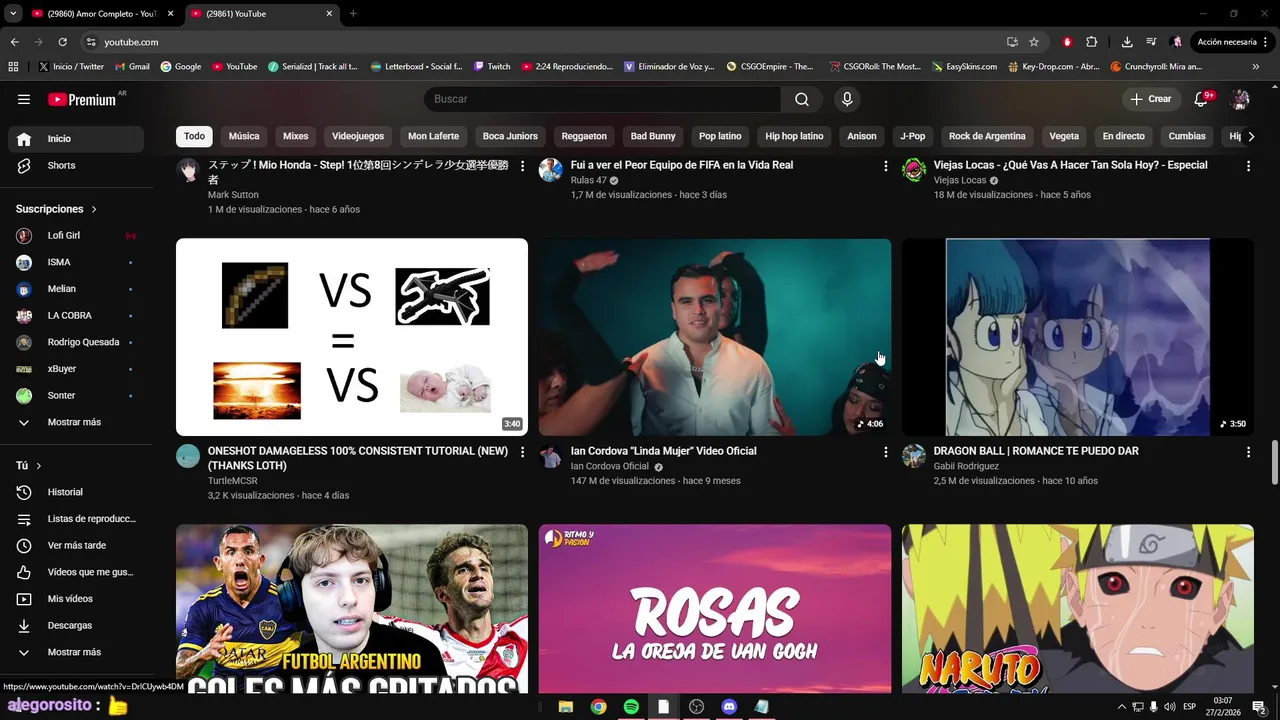Open Videos que me gustan in sidebar

pyautogui.click(x=76, y=572)
